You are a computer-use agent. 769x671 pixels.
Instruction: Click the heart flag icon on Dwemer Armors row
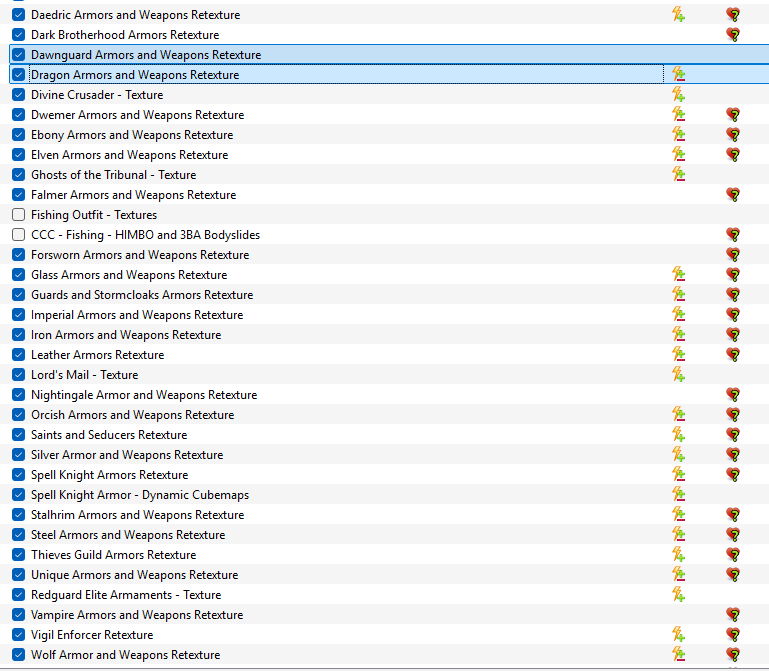click(x=733, y=115)
